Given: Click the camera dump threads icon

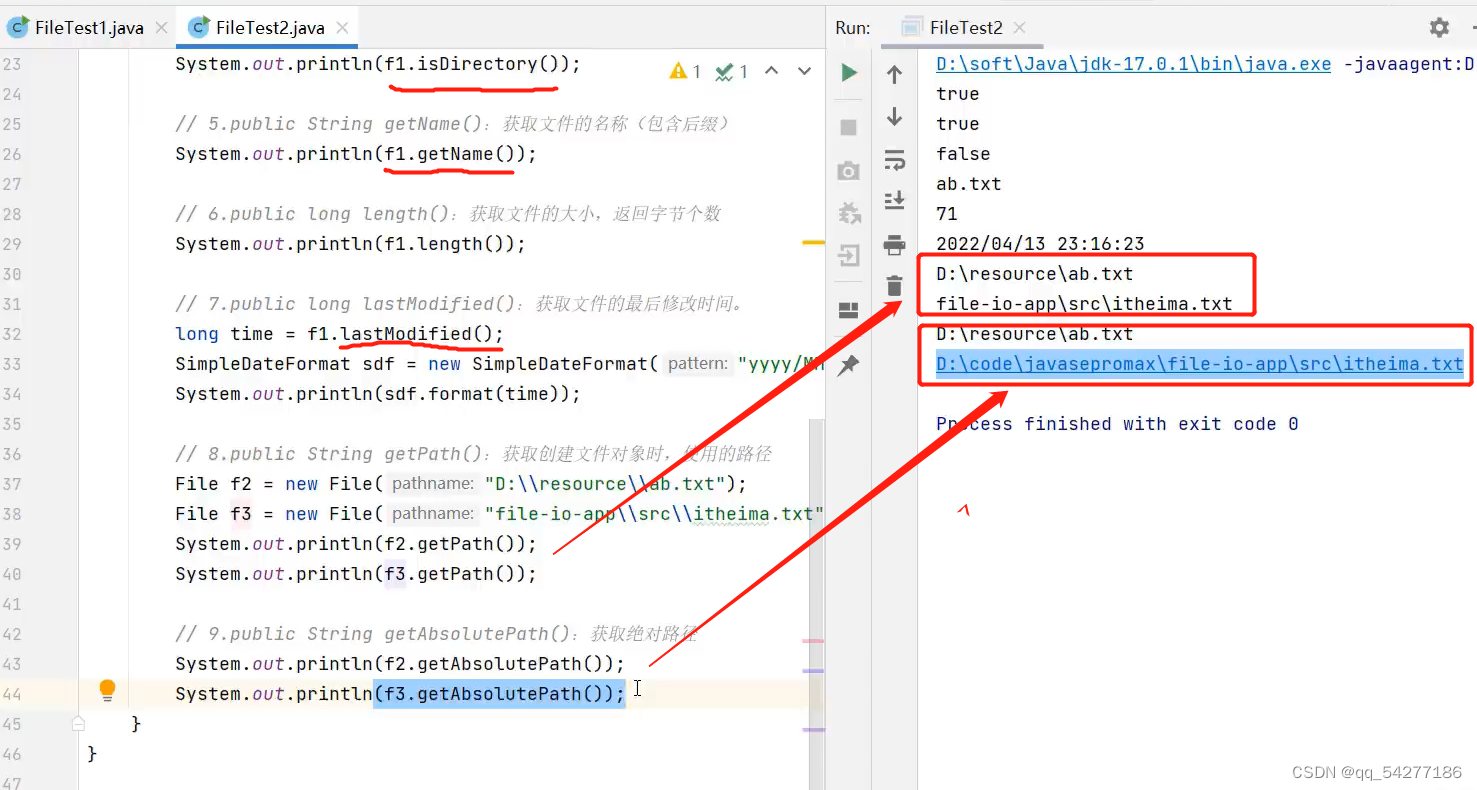Looking at the screenshot, I should [849, 171].
